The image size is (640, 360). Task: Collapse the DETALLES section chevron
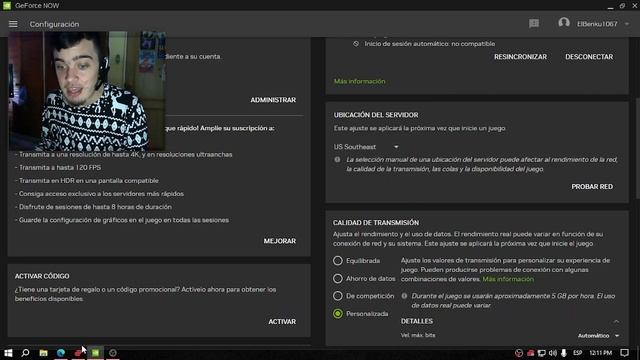[616, 321]
